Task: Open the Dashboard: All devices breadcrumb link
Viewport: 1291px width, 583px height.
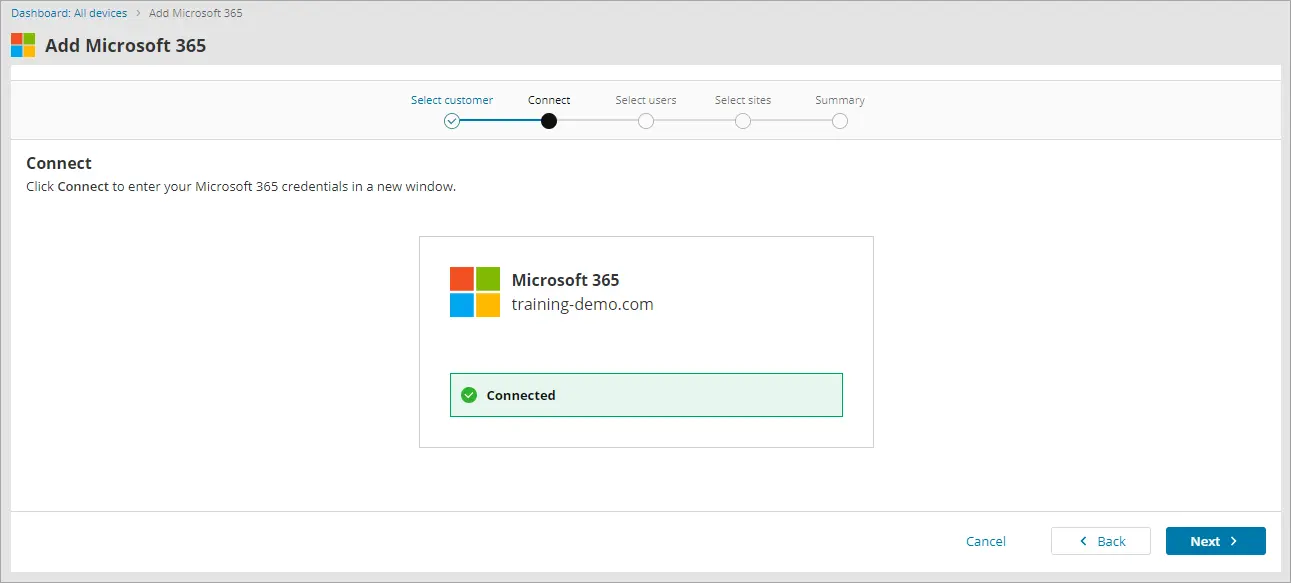Action: pos(69,13)
